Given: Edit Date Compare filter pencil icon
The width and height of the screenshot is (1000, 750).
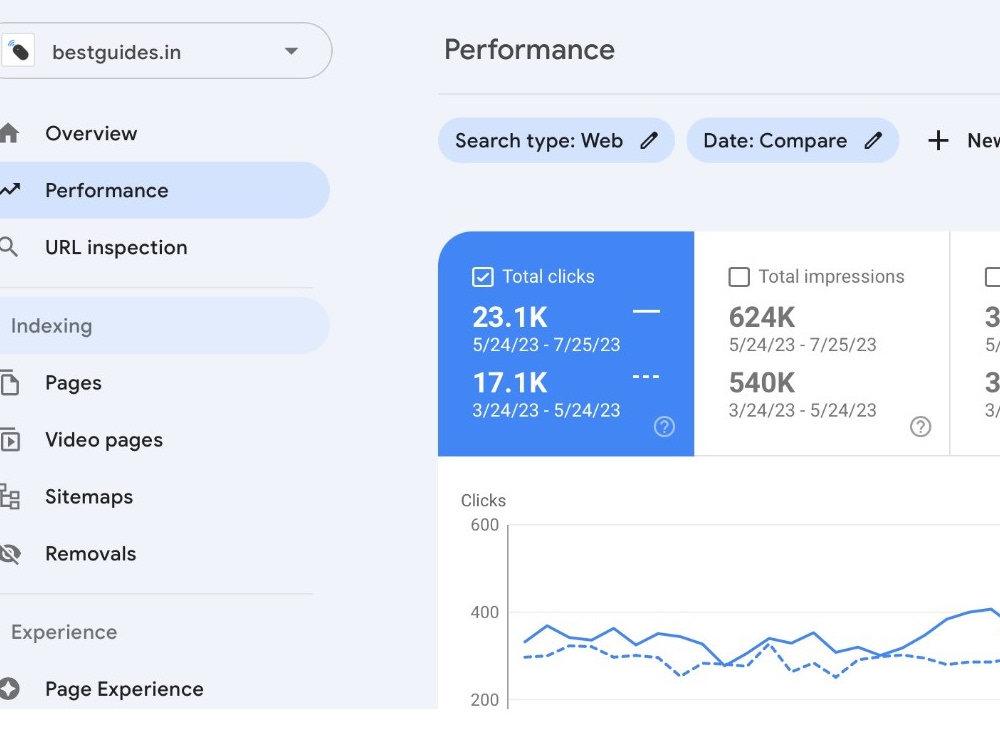Looking at the screenshot, I should pos(873,140).
